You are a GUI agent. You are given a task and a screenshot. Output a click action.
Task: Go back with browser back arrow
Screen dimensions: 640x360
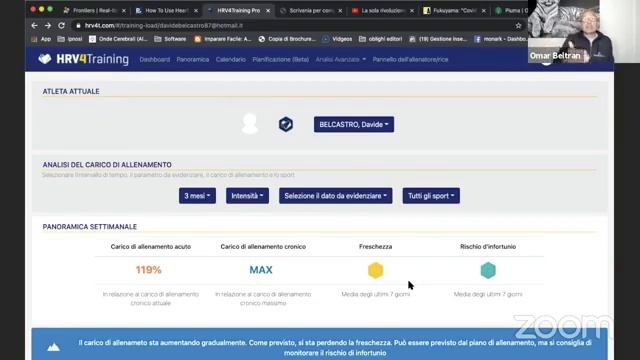click(x=34, y=25)
